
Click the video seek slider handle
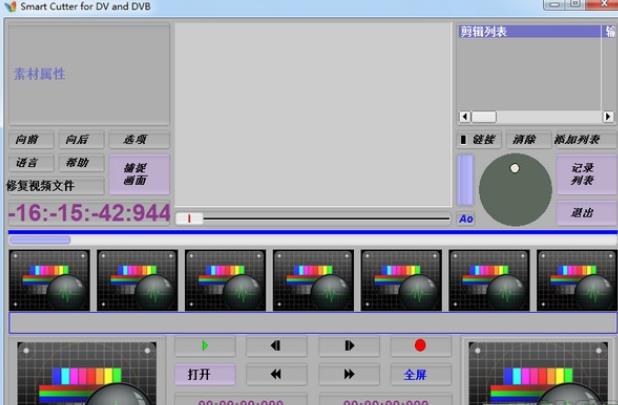tap(189, 218)
